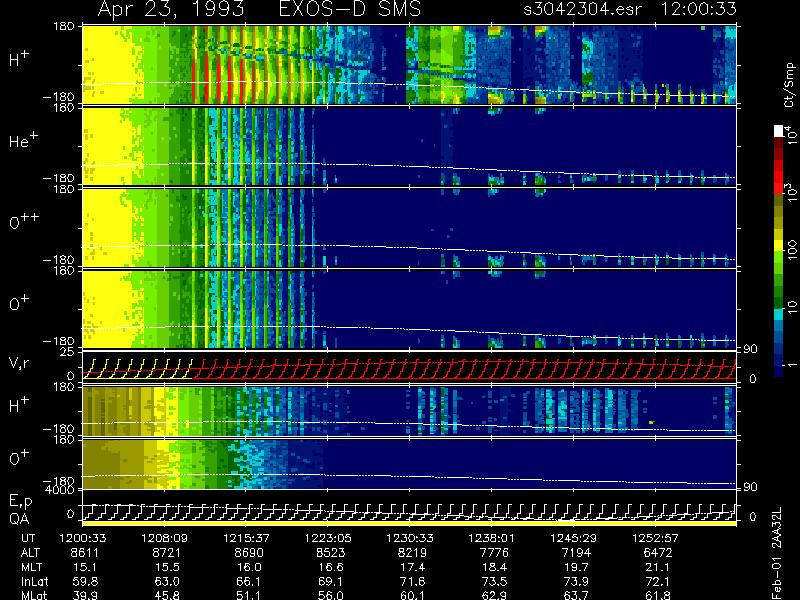Click altitude value '8690'
The image size is (800, 600).
coord(248,553)
